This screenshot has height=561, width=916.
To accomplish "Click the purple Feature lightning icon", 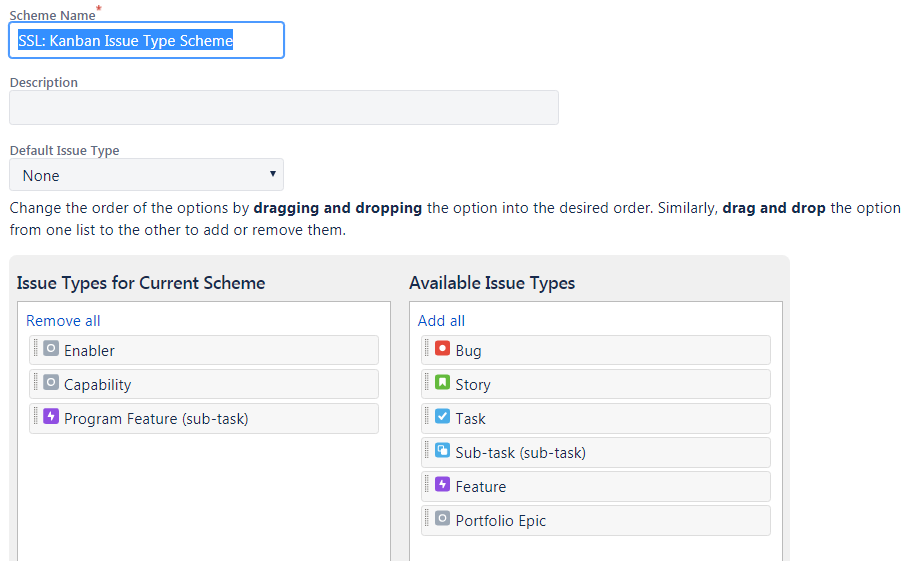I will click(x=443, y=485).
